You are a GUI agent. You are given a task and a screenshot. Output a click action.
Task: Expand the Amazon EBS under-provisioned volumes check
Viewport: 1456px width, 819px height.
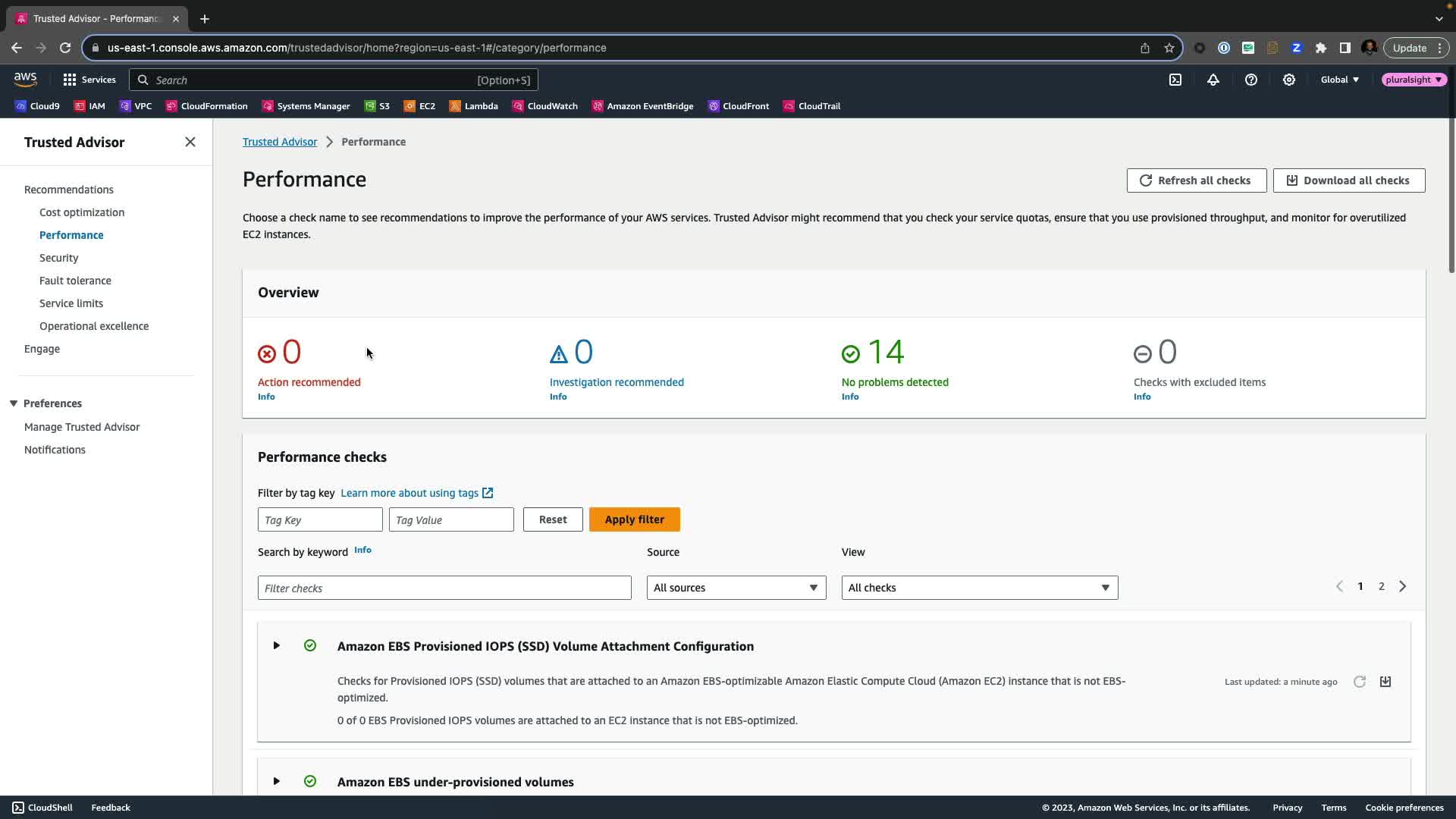click(x=277, y=781)
